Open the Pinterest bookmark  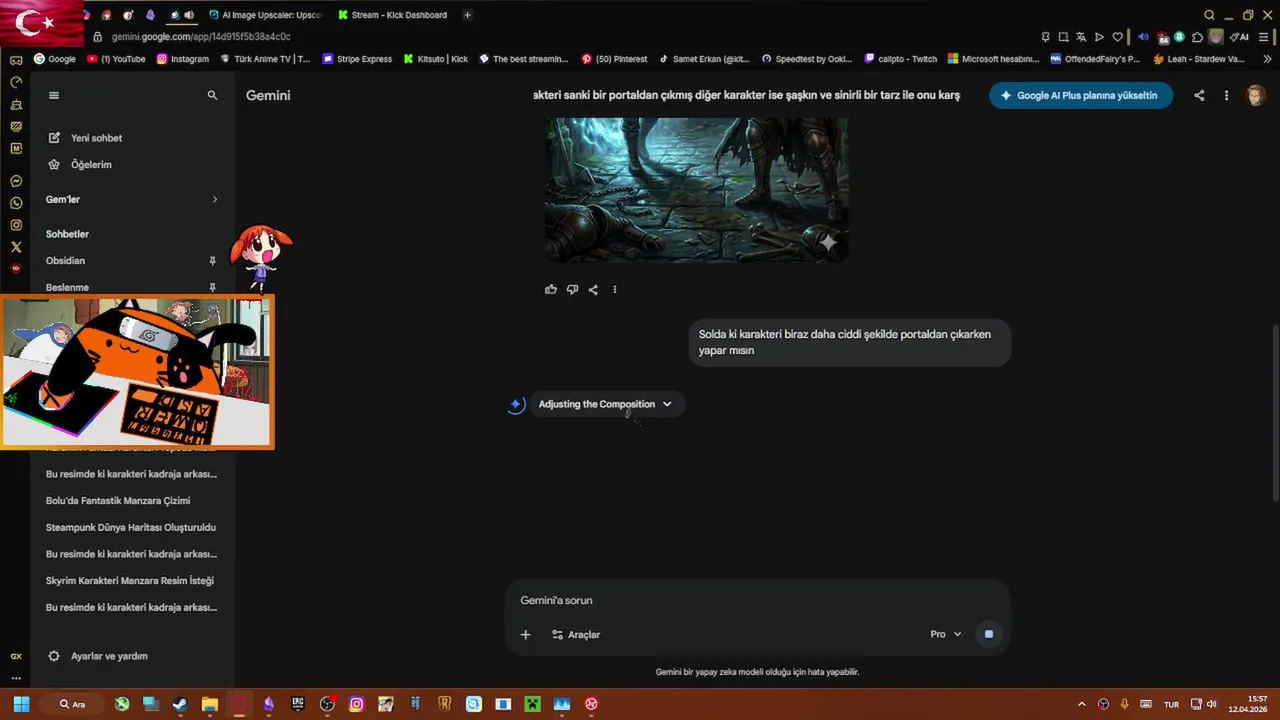pos(614,59)
